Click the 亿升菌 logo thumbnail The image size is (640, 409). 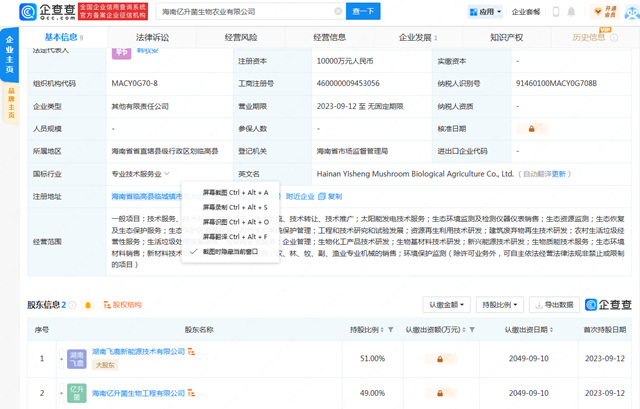coord(77,393)
